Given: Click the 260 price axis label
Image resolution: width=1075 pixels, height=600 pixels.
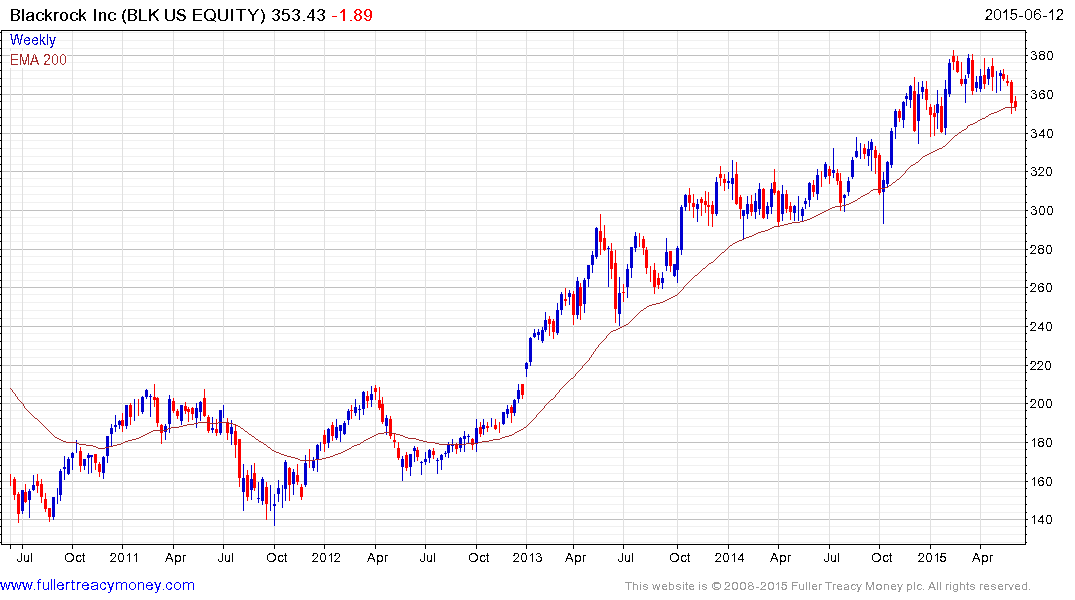Looking at the screenshot, I should pyautogui.click(x=1042, y=287).
